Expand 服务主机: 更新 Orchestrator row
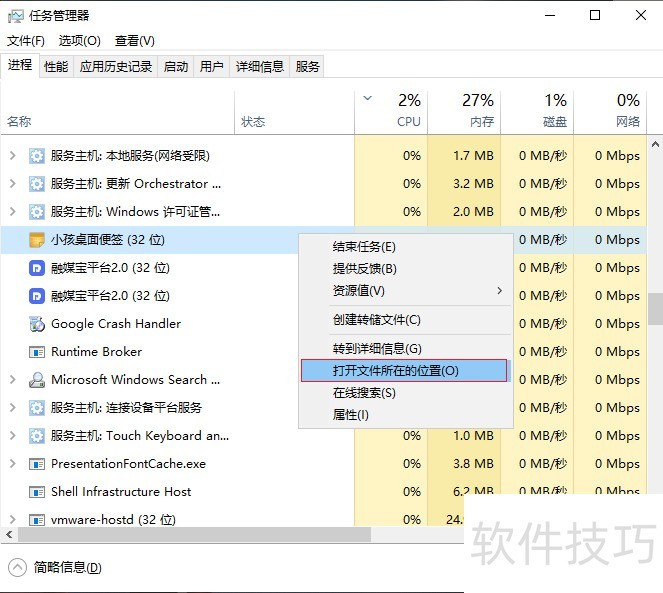This screenshot has width=663, height=593. click(x=13, y=184)
